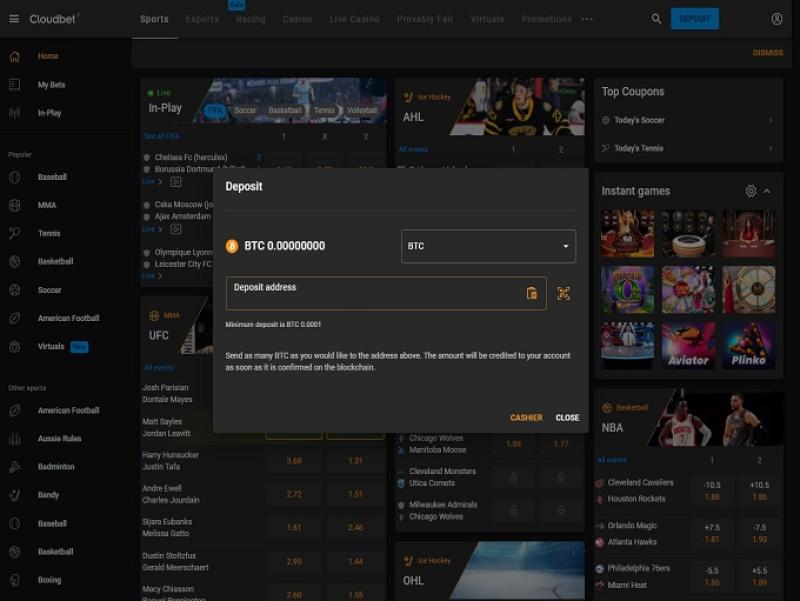Open the user account profile icon
Image resolution: width=800 pixels, height=601 pixels.
click(777, 19)
